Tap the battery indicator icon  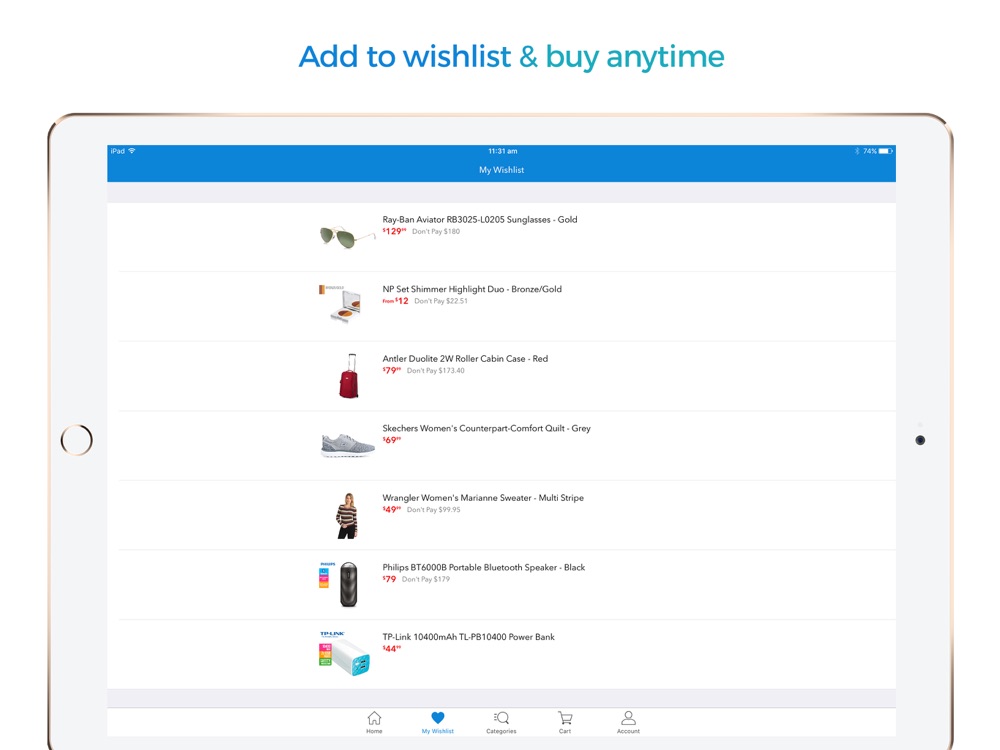point(886,151)
